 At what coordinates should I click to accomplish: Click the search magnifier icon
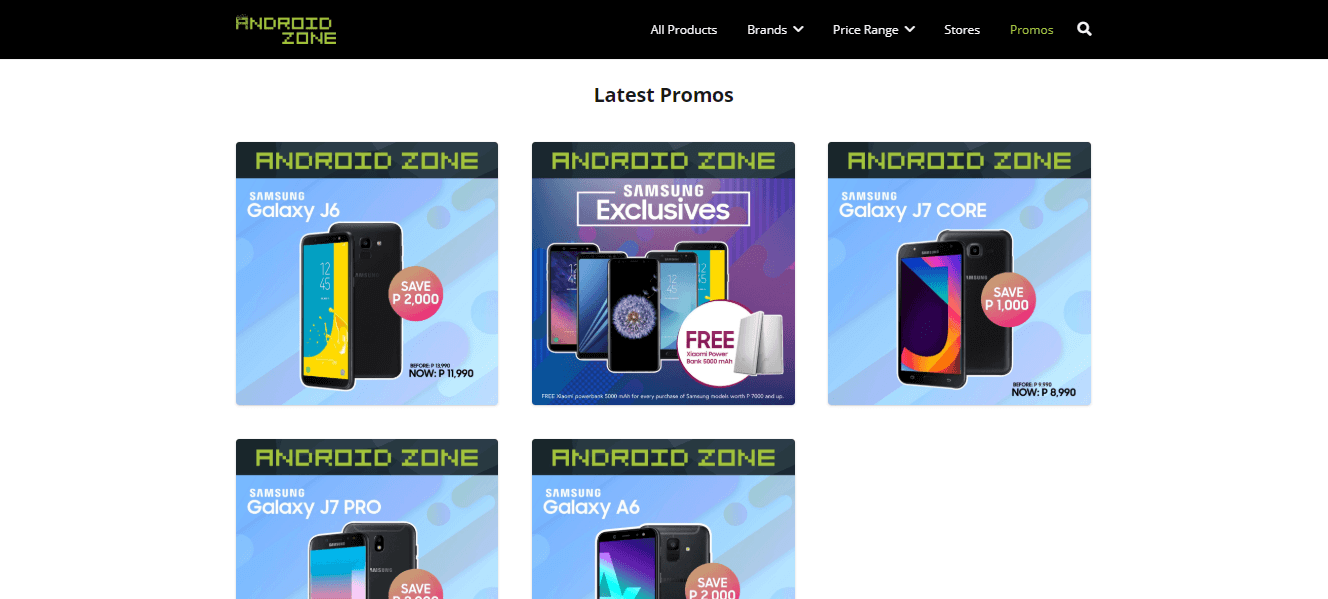(1084, 29)
